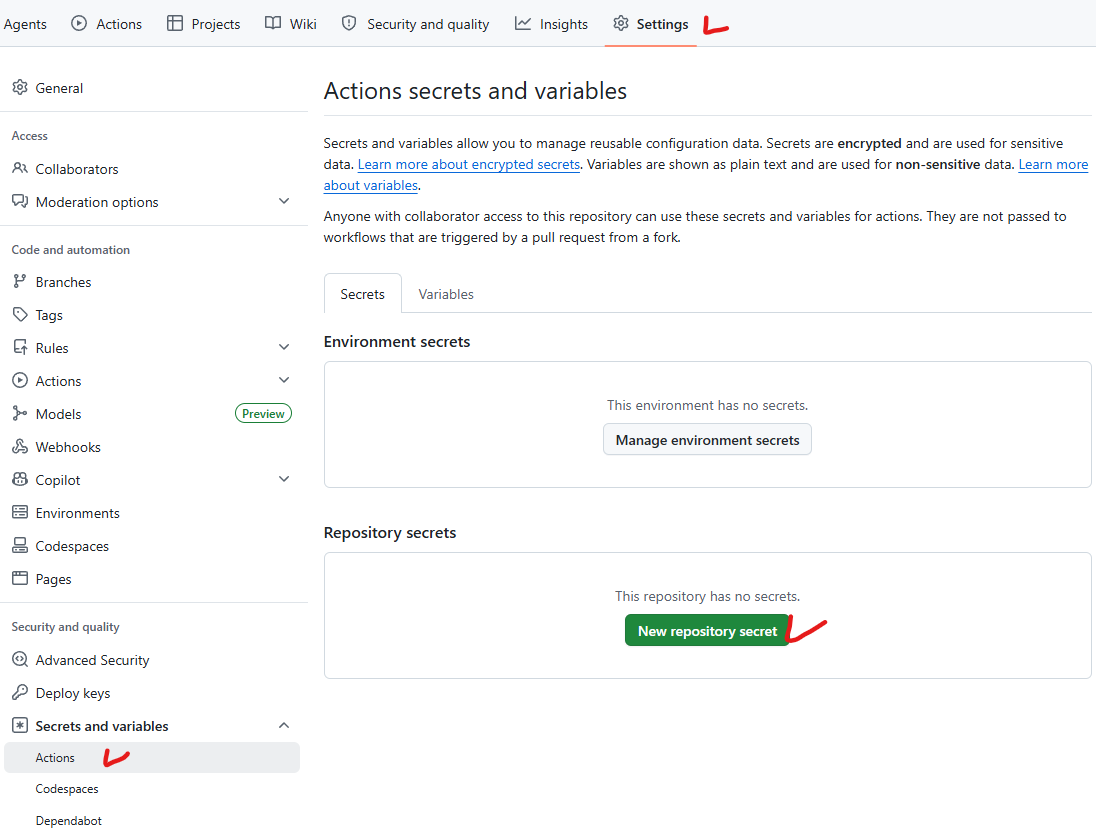Open the Security and quality tab
1096x840 pixels.
(x=415, y=24)
